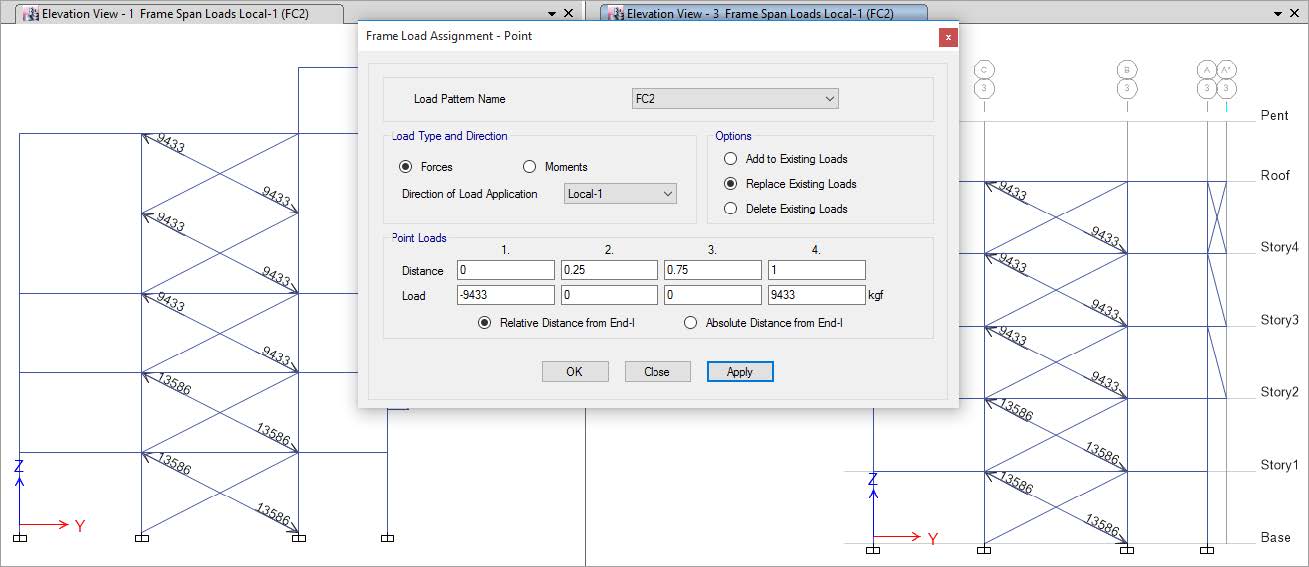Click the Distance 1 input field
Viewport: 1309px width, 567px height.
click(x=506, y=270)
